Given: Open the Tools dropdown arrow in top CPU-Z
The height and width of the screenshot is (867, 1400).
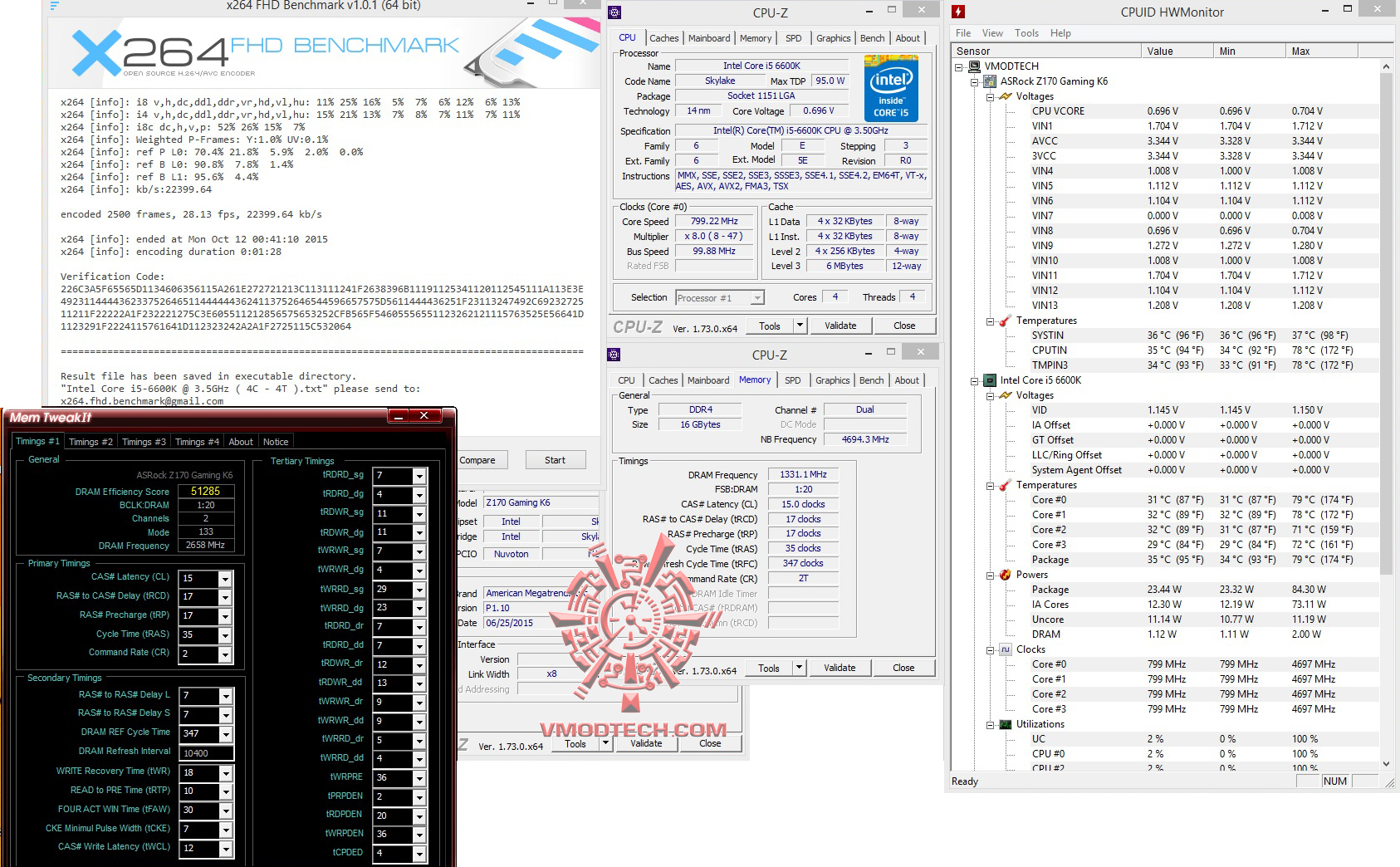Looking at the screenshot, I should [800, 326].
